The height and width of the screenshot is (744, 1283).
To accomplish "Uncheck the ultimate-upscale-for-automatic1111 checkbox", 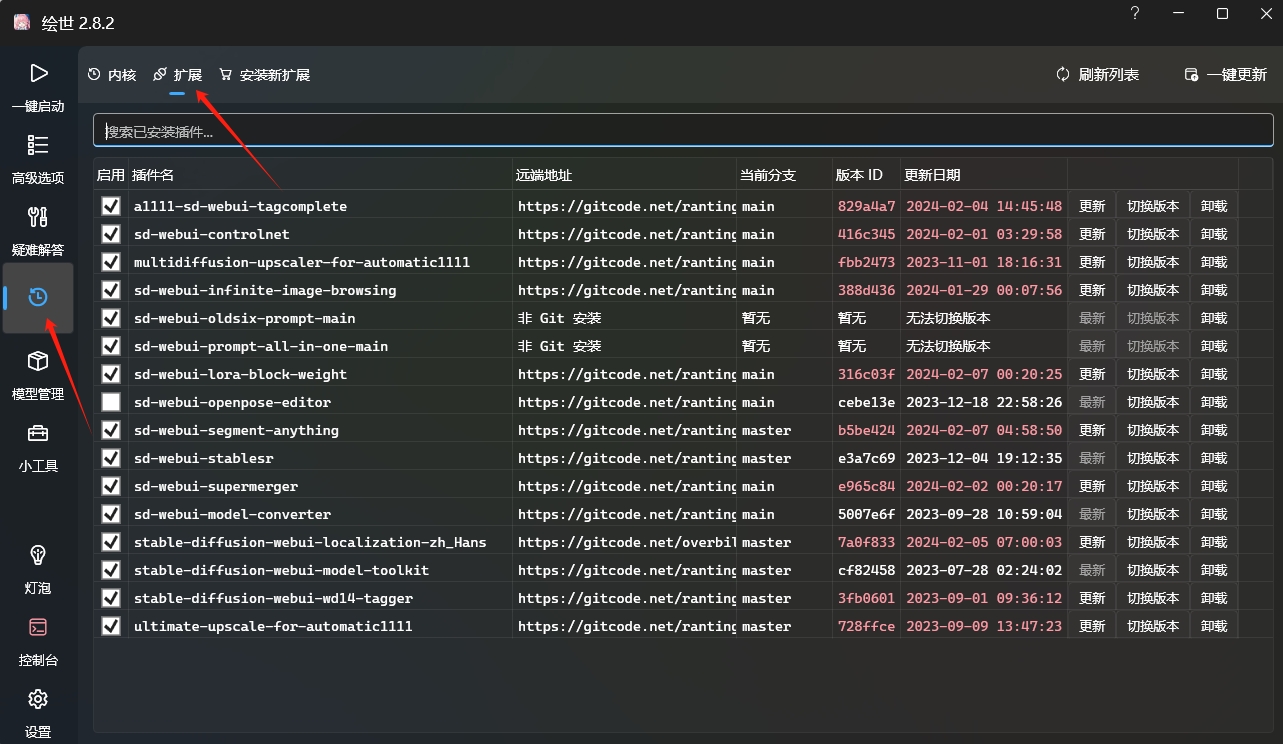I will [111, 626].
